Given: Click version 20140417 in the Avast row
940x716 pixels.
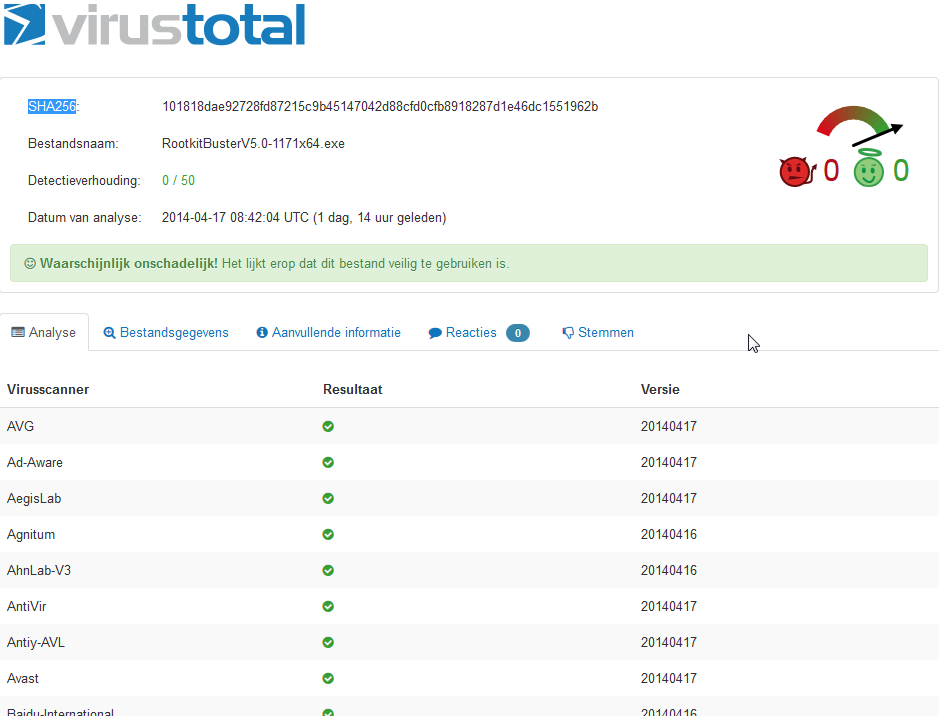Looking at the screenshot, I should tap(669, 678).
